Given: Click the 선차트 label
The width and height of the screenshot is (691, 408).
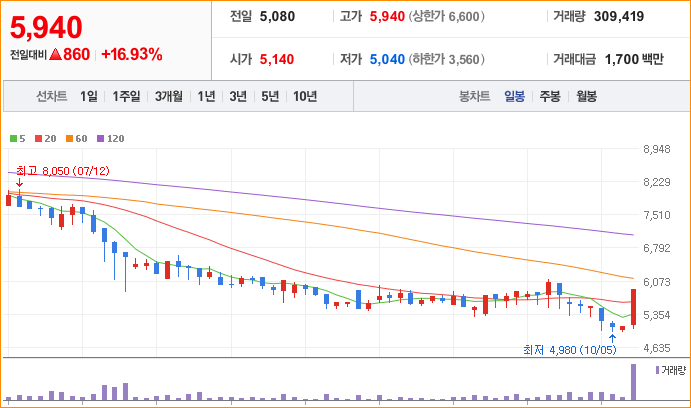Looking at the screenshot, I should pyautogui.click(x=52, y=96).
